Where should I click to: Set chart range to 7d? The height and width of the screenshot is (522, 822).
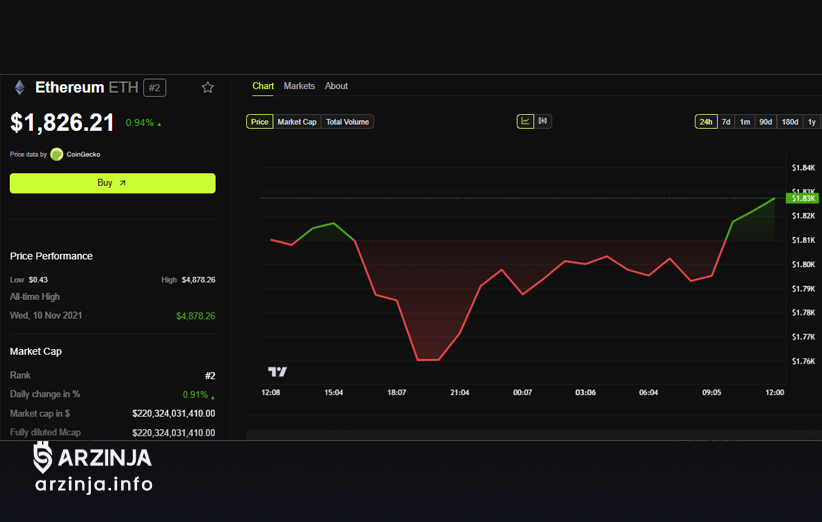tap(726, 122)
